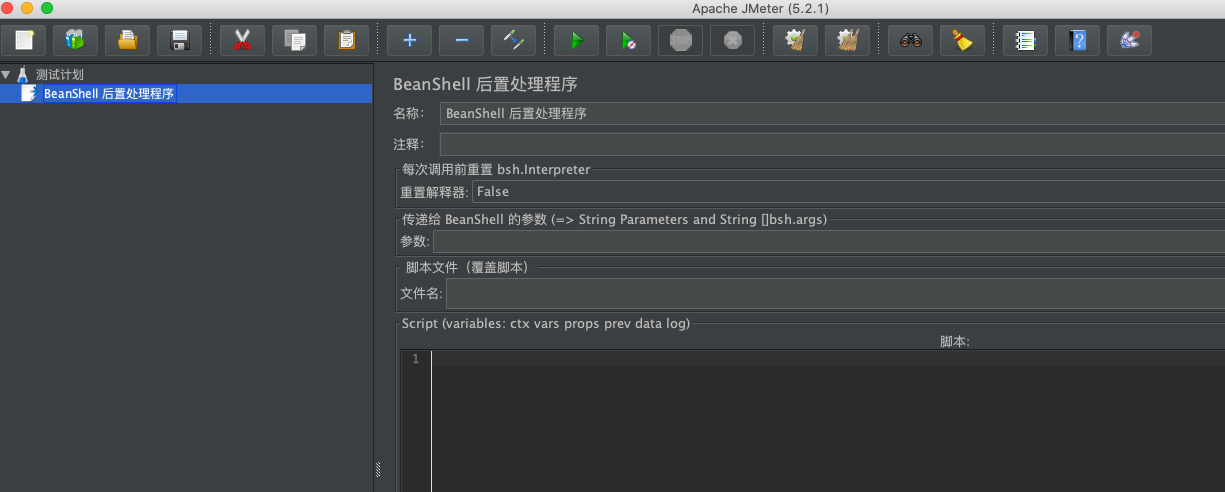
Task: Open the Templates icon
Action: (x=75, y=40)
